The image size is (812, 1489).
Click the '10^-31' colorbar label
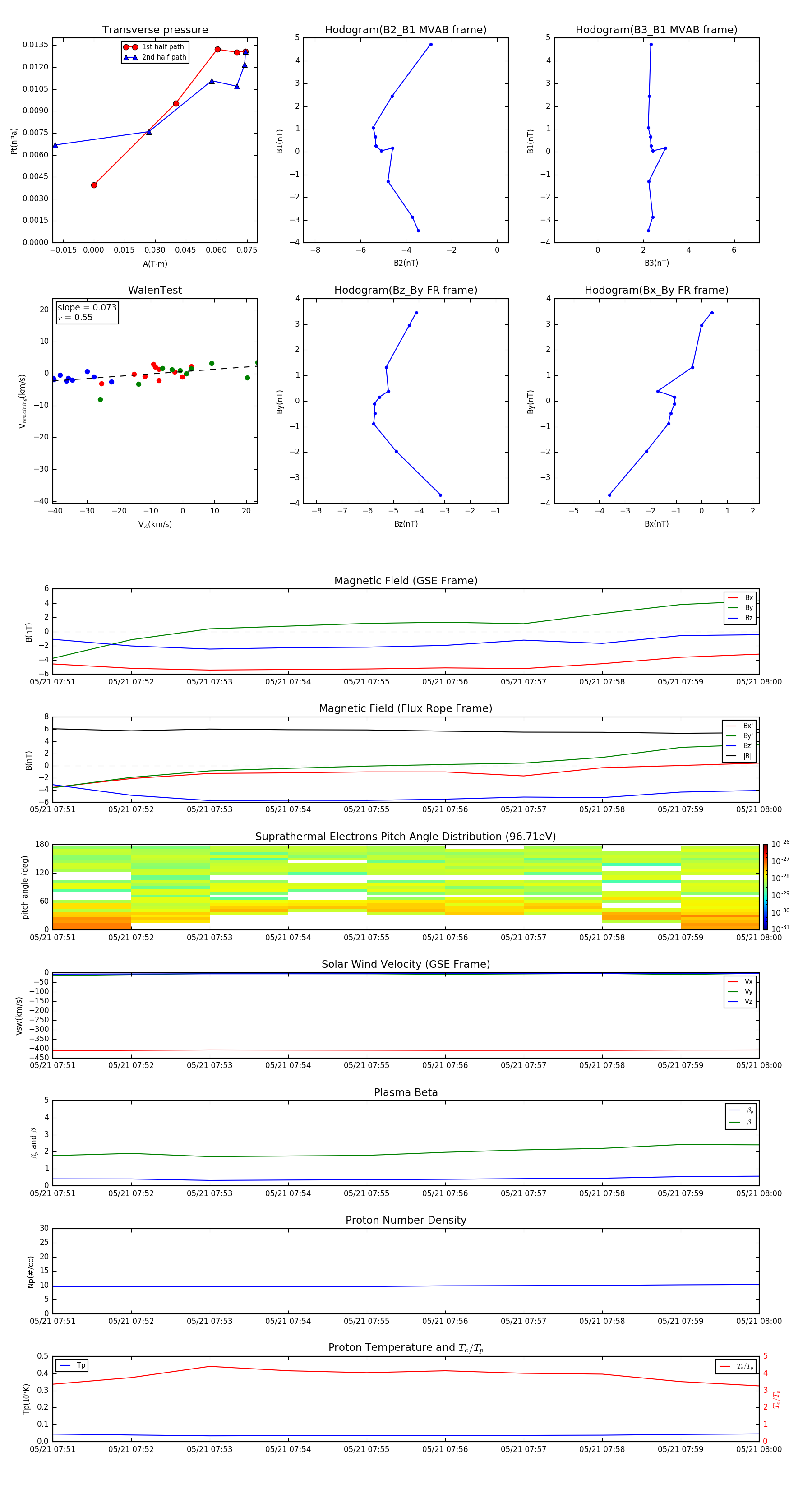(780, 929)
